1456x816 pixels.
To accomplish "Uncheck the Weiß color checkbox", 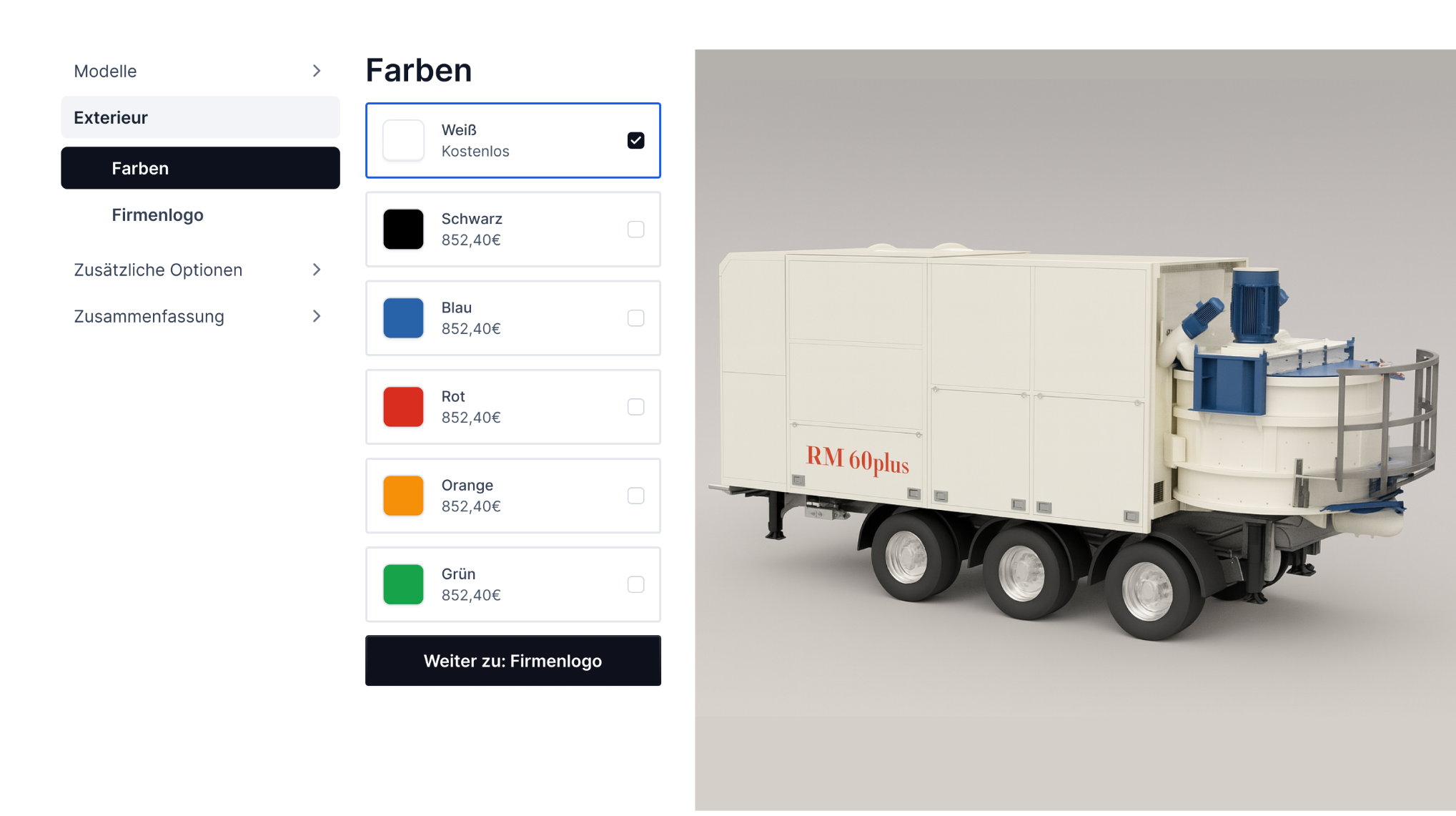I will click(635, 140).
